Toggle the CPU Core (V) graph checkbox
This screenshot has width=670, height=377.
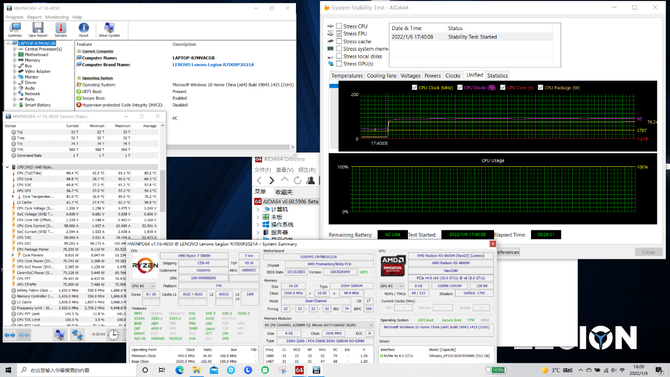click(502, 87)
